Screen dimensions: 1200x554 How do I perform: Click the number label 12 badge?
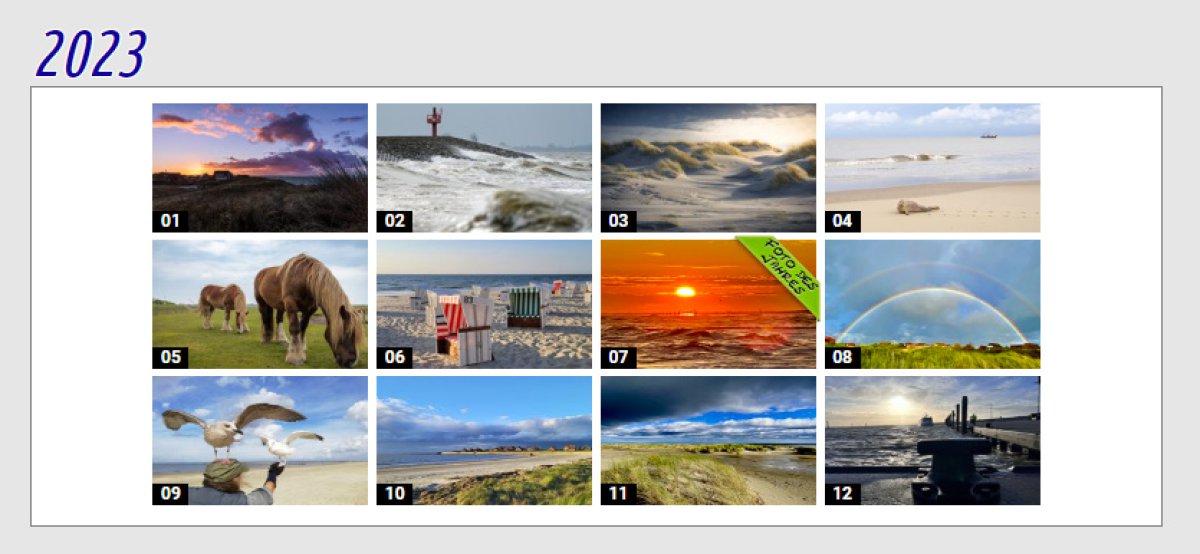pyautogui.click(x=842, y=494)
